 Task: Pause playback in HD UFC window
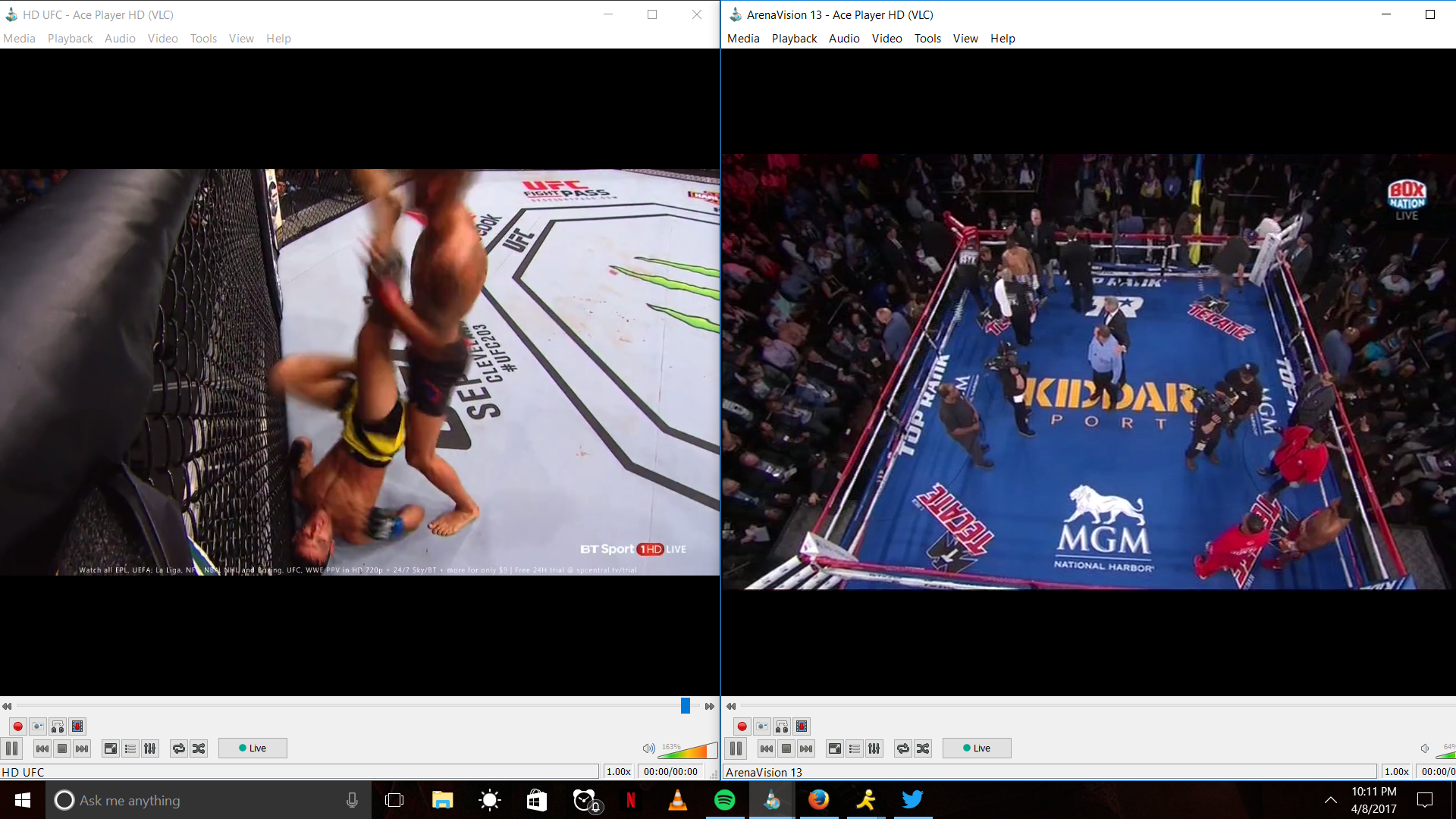point(12,748)
